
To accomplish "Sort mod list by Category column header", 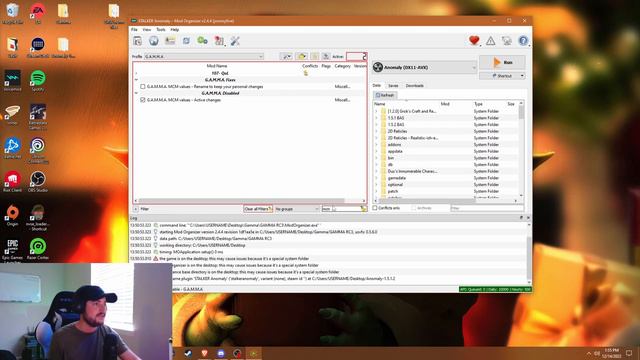I will click(x=342, y=66).
